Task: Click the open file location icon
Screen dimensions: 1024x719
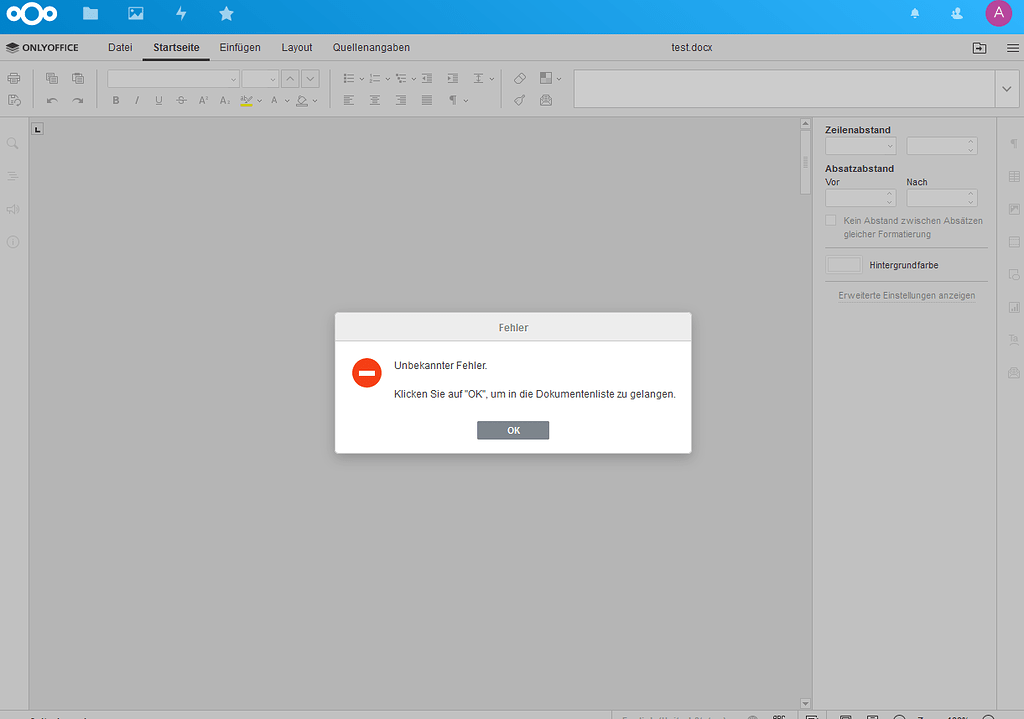Action: pos(980,48)
